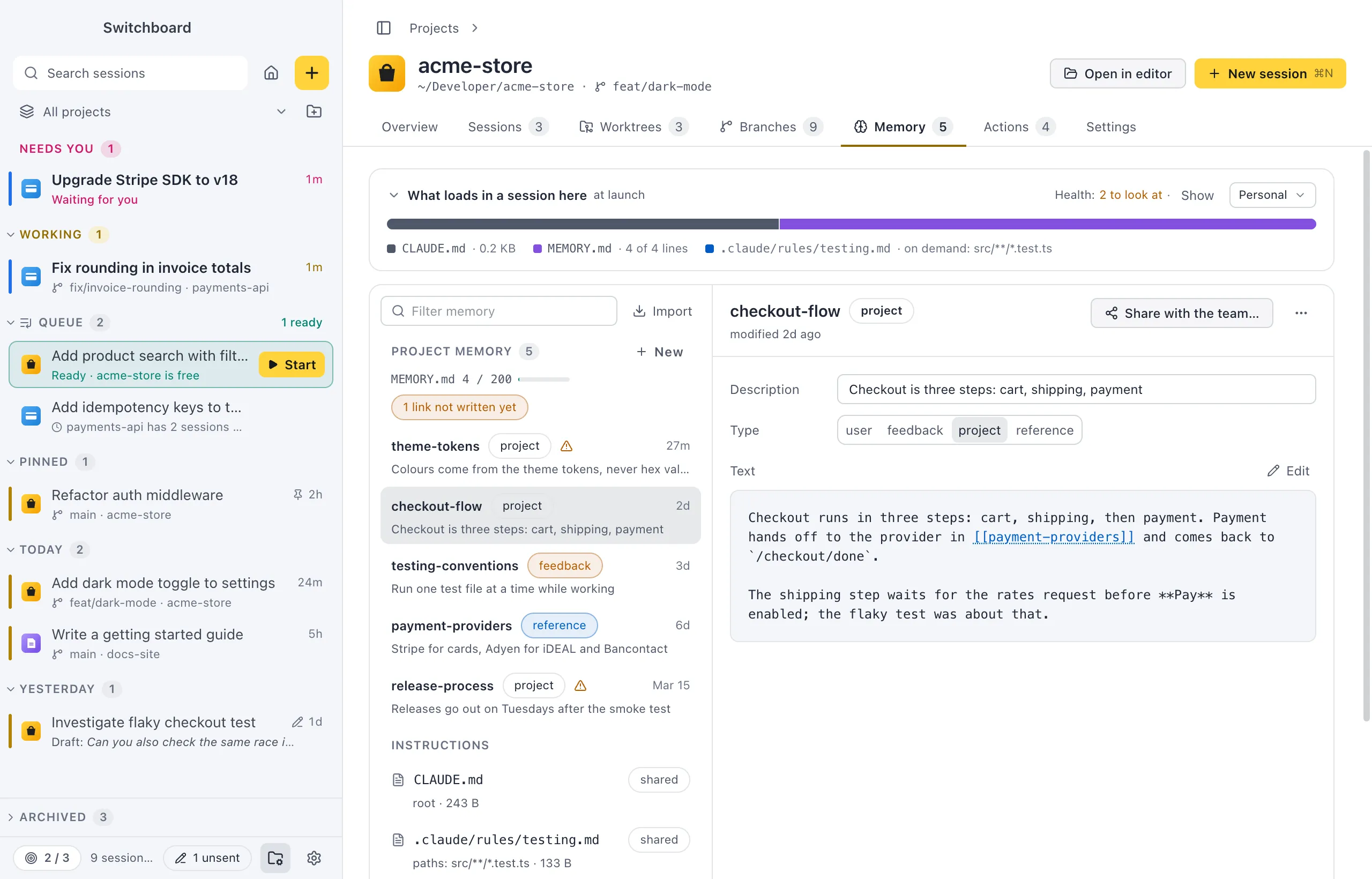This screenshot has height=879, width=1372.
Task: Click the acme-store shopping bag project icon
Action: tap(387, 73)
